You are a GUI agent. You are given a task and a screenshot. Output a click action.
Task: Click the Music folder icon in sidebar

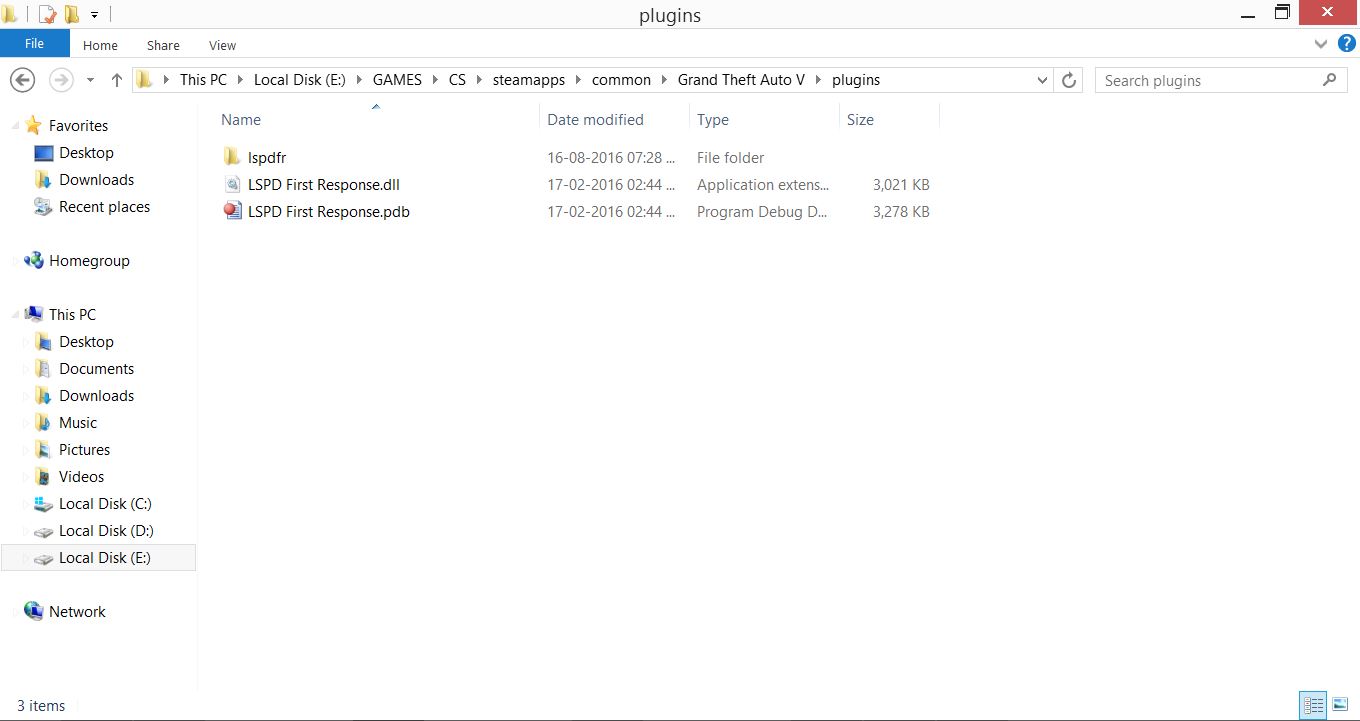43,422
